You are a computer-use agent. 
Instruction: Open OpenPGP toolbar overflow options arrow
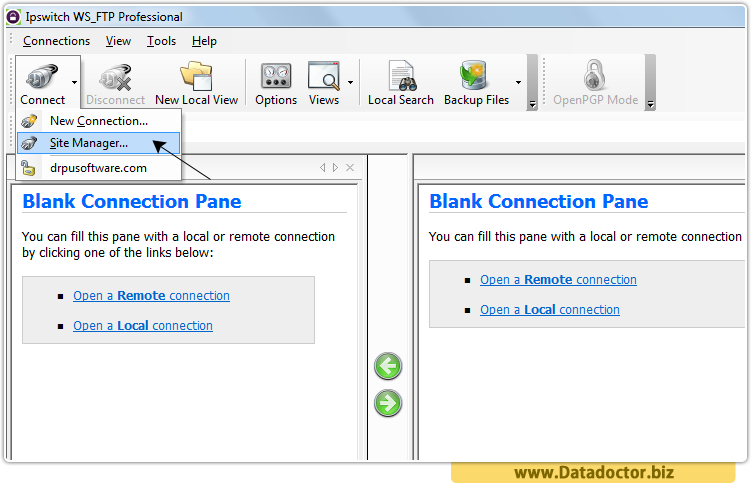click(650, 104)
